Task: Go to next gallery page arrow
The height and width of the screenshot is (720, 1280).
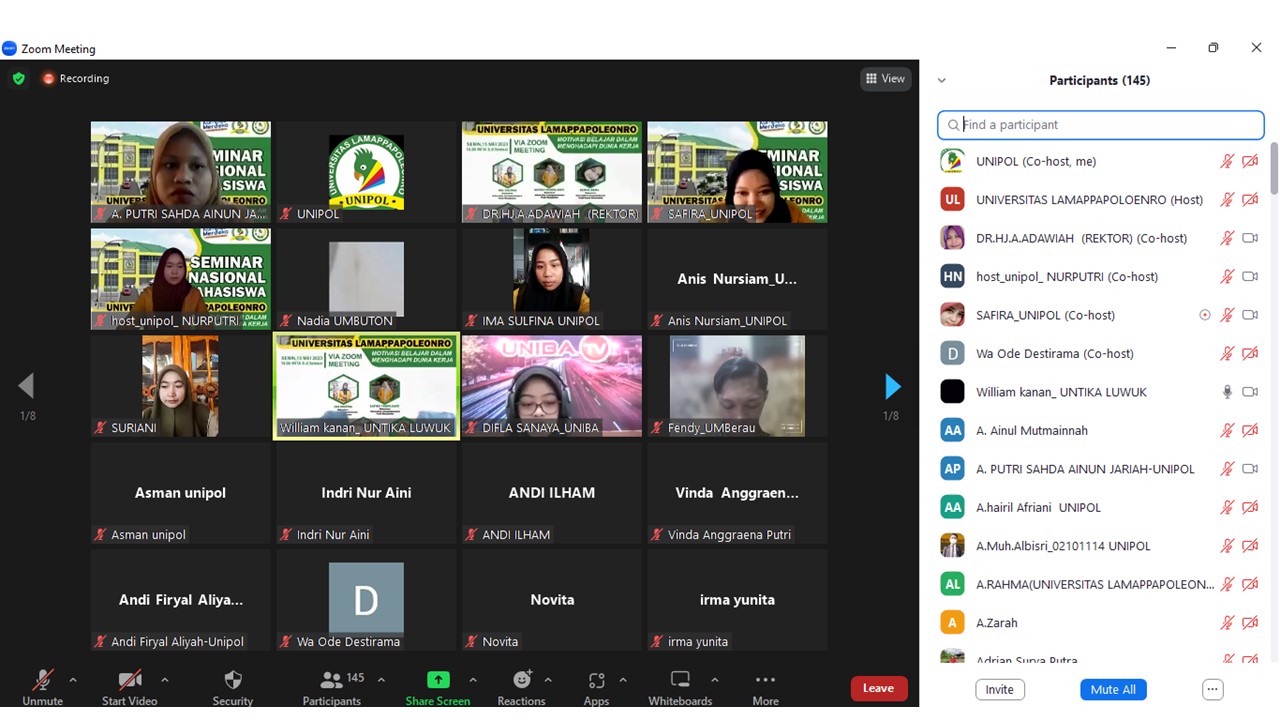Action: [x=892, y=386]
